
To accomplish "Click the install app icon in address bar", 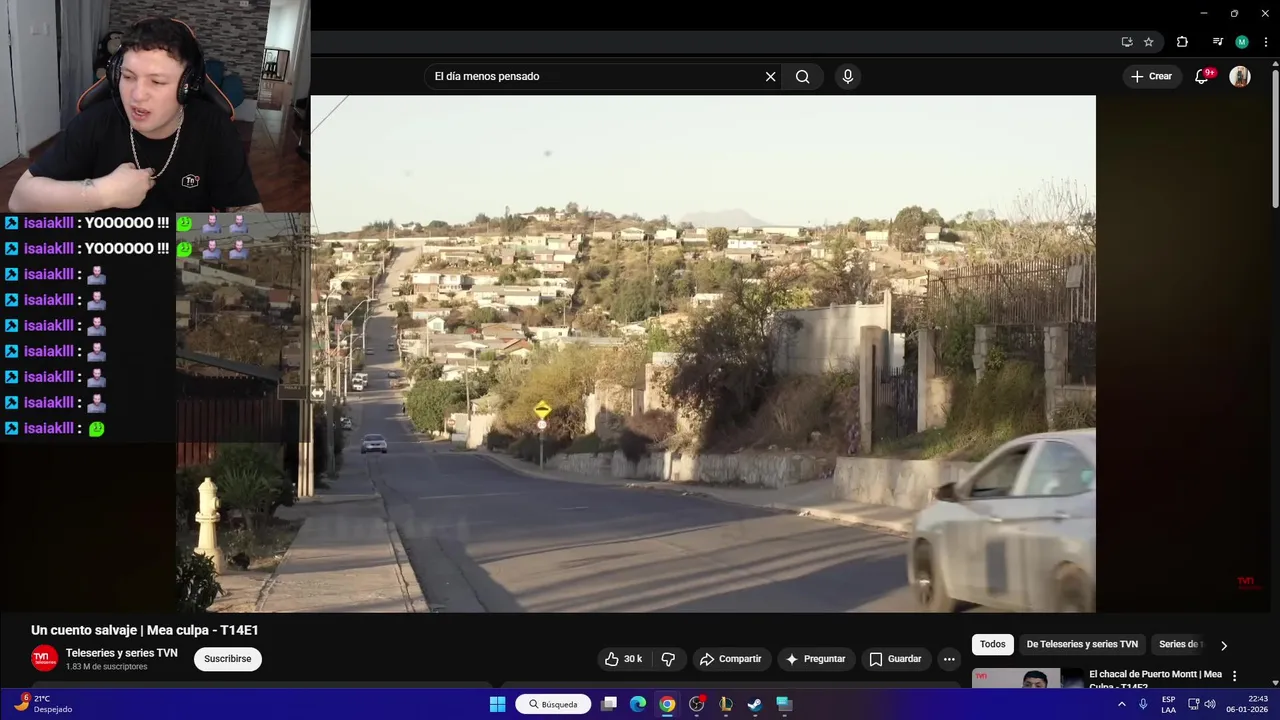I will (x=1127, y=42).
